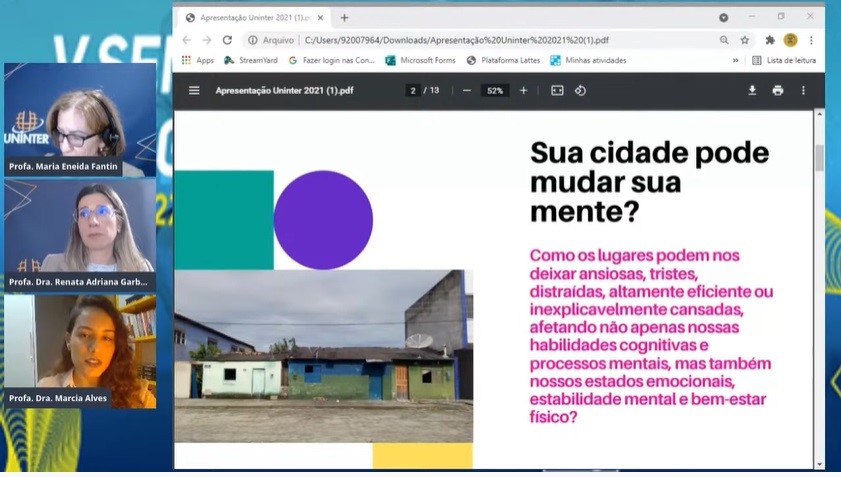Print the PDF document
Screen dimensions: 841x477
point(777,90)
